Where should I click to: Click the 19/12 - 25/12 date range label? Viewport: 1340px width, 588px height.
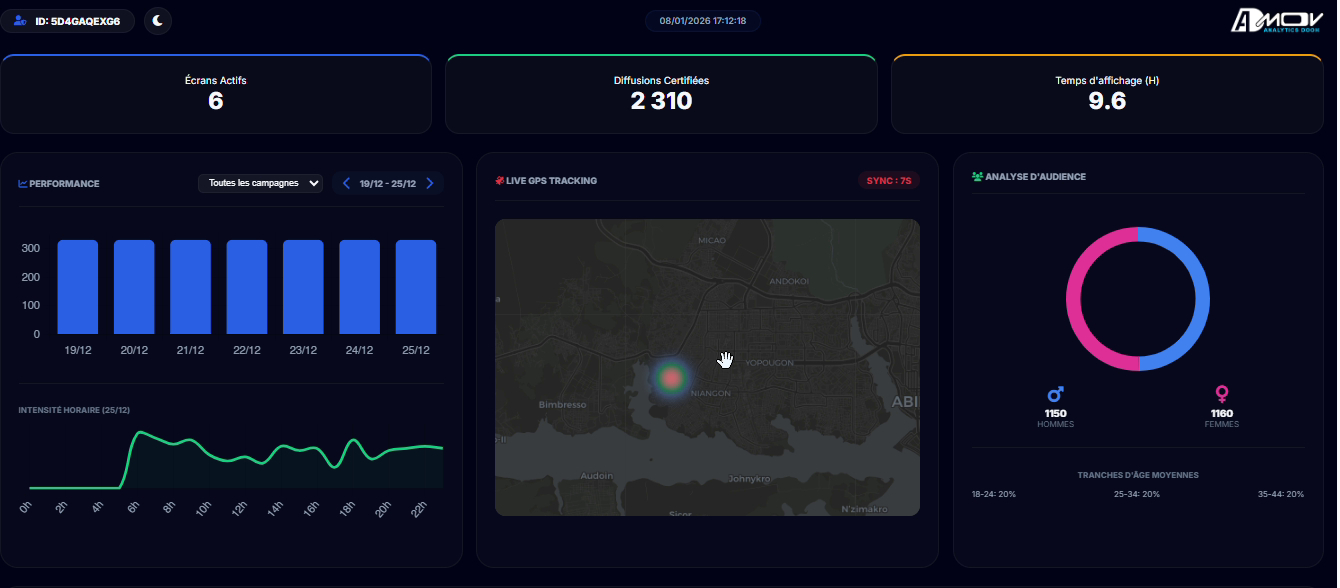click(388, 183)
